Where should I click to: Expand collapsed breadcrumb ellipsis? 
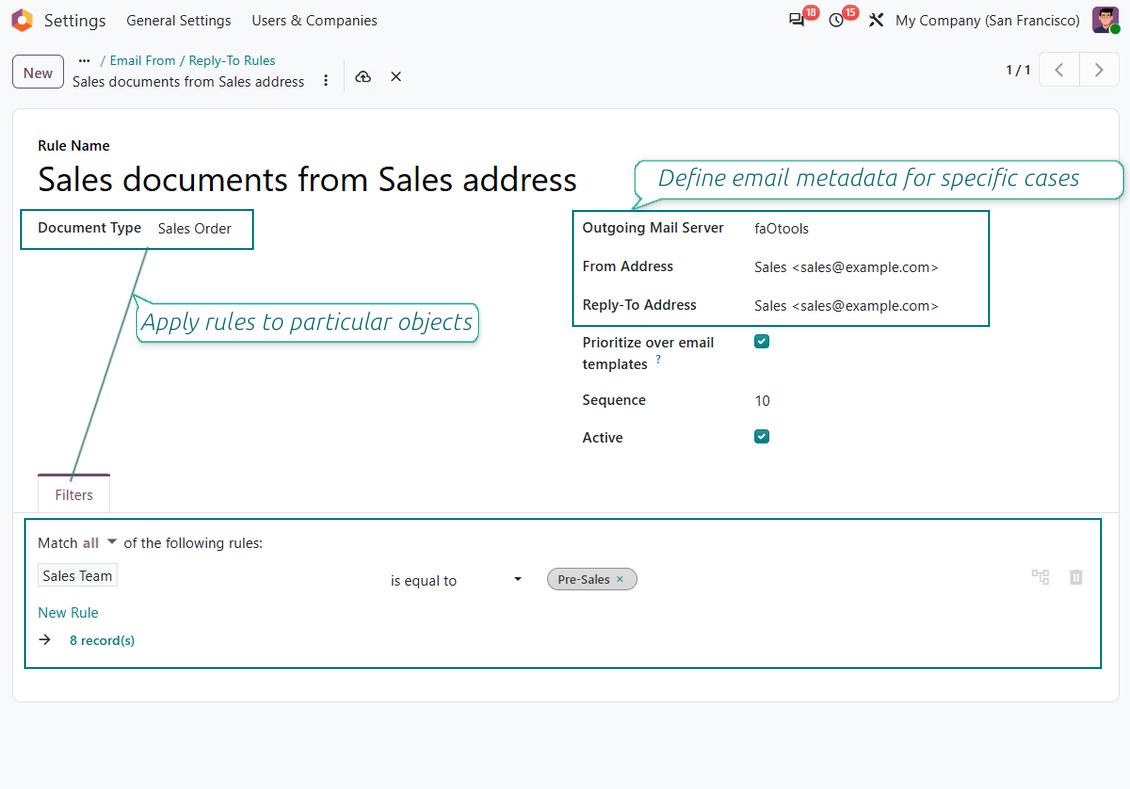[x=84, y=61]
